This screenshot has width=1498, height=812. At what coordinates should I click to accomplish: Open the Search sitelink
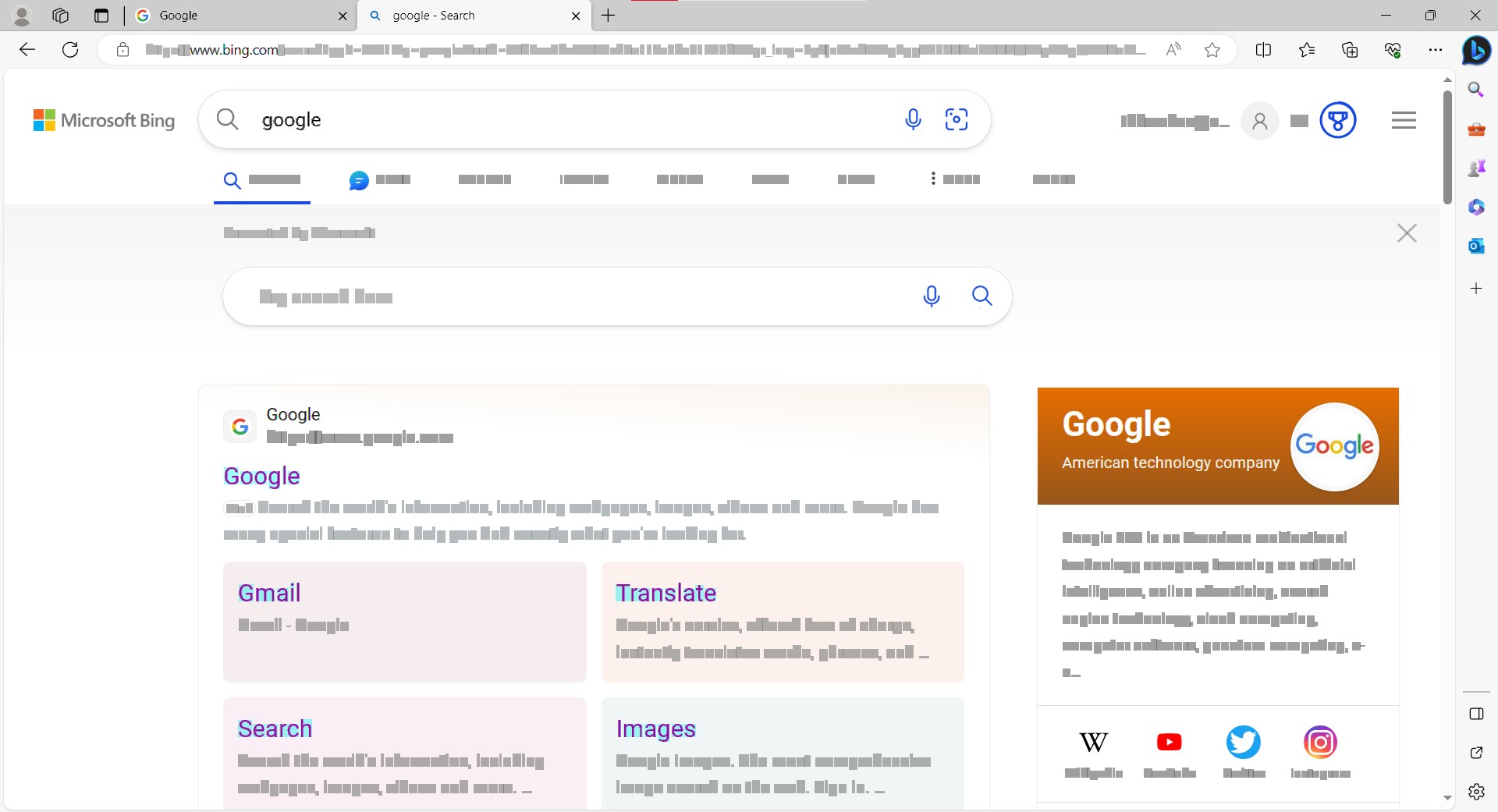click(275, 729)
